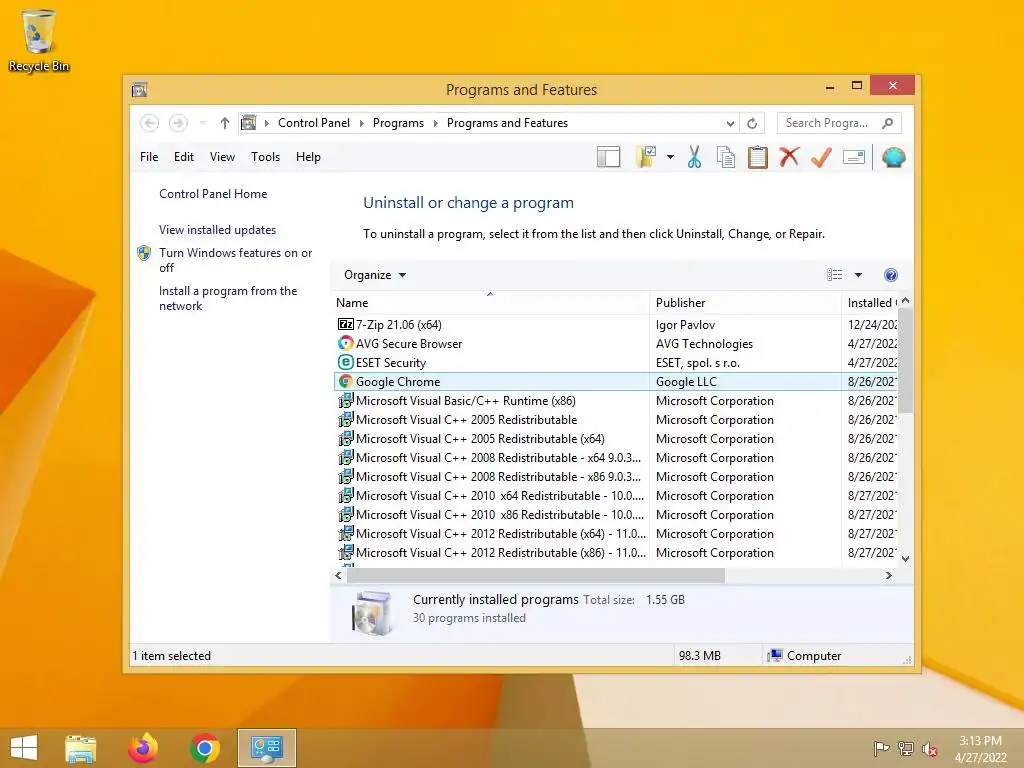Click the muted volume tray icon

930,749
